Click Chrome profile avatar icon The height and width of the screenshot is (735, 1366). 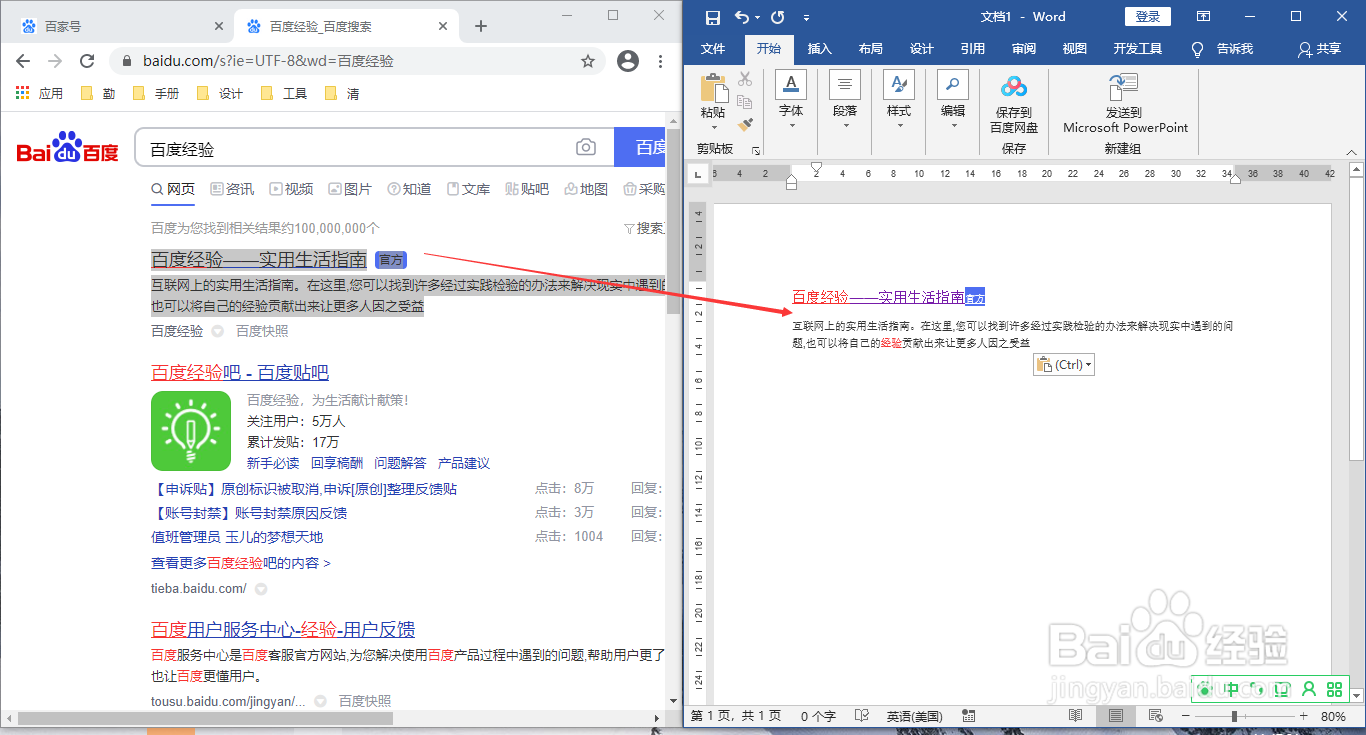628,61
